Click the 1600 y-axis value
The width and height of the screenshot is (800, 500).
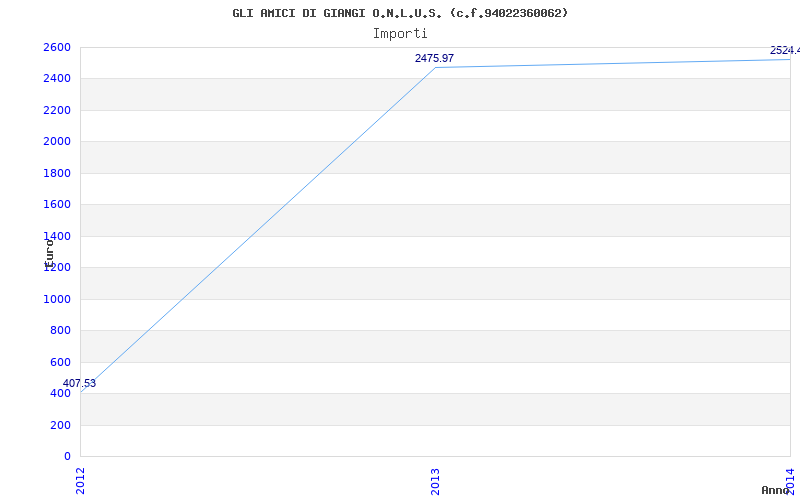click(x=57, y=205)
